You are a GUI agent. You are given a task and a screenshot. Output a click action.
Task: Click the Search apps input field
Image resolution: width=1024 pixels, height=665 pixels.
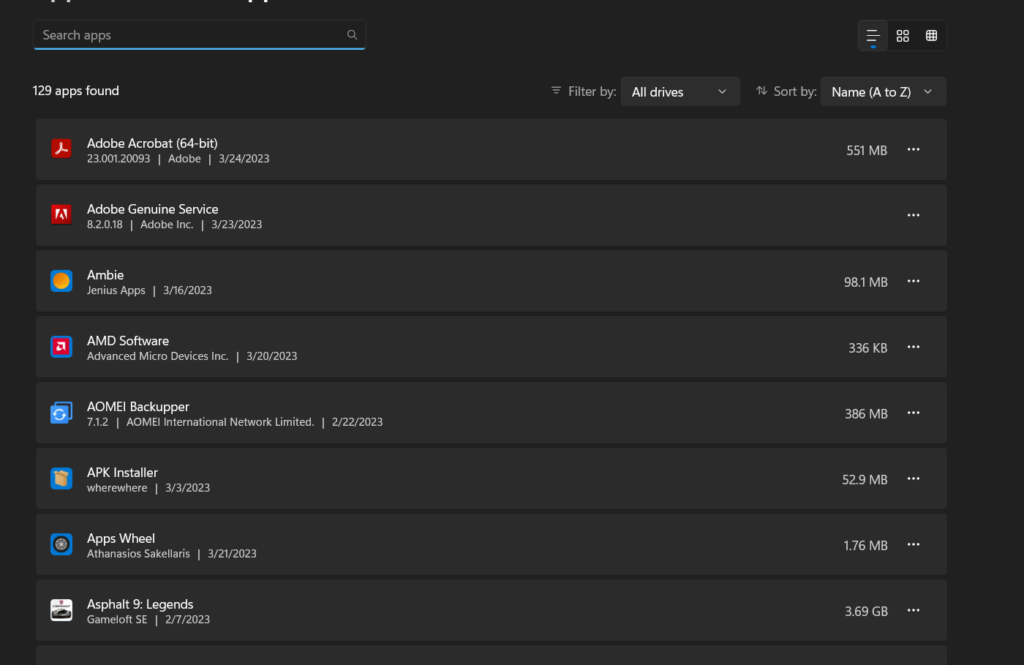[x=190, y=35]
